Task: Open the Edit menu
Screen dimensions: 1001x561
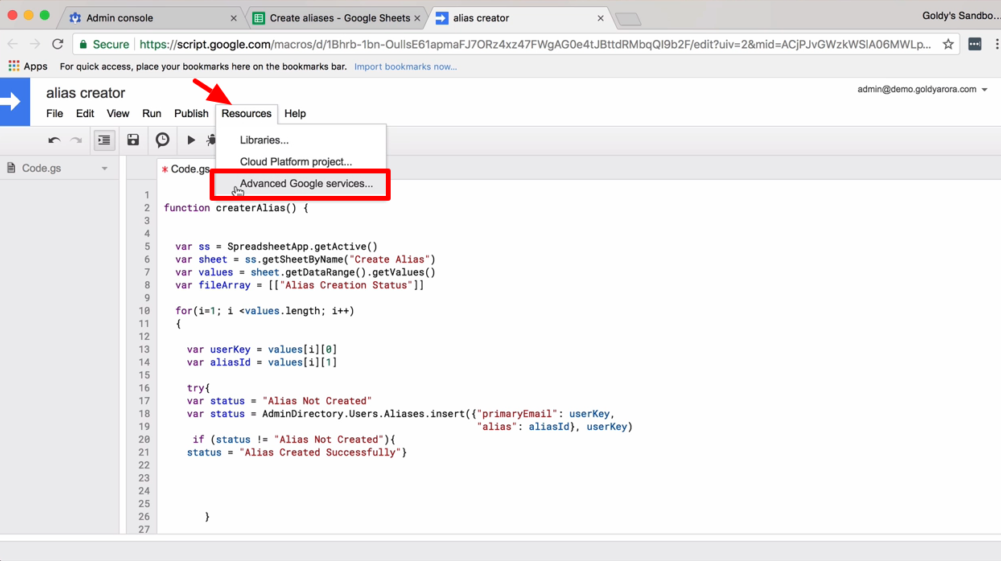Action: point(85,114)
